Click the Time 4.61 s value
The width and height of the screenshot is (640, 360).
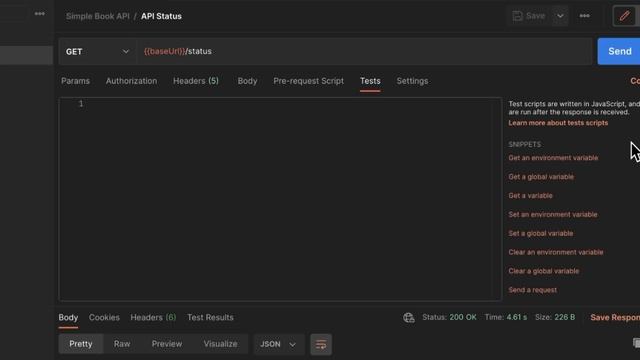click(516, 317)
